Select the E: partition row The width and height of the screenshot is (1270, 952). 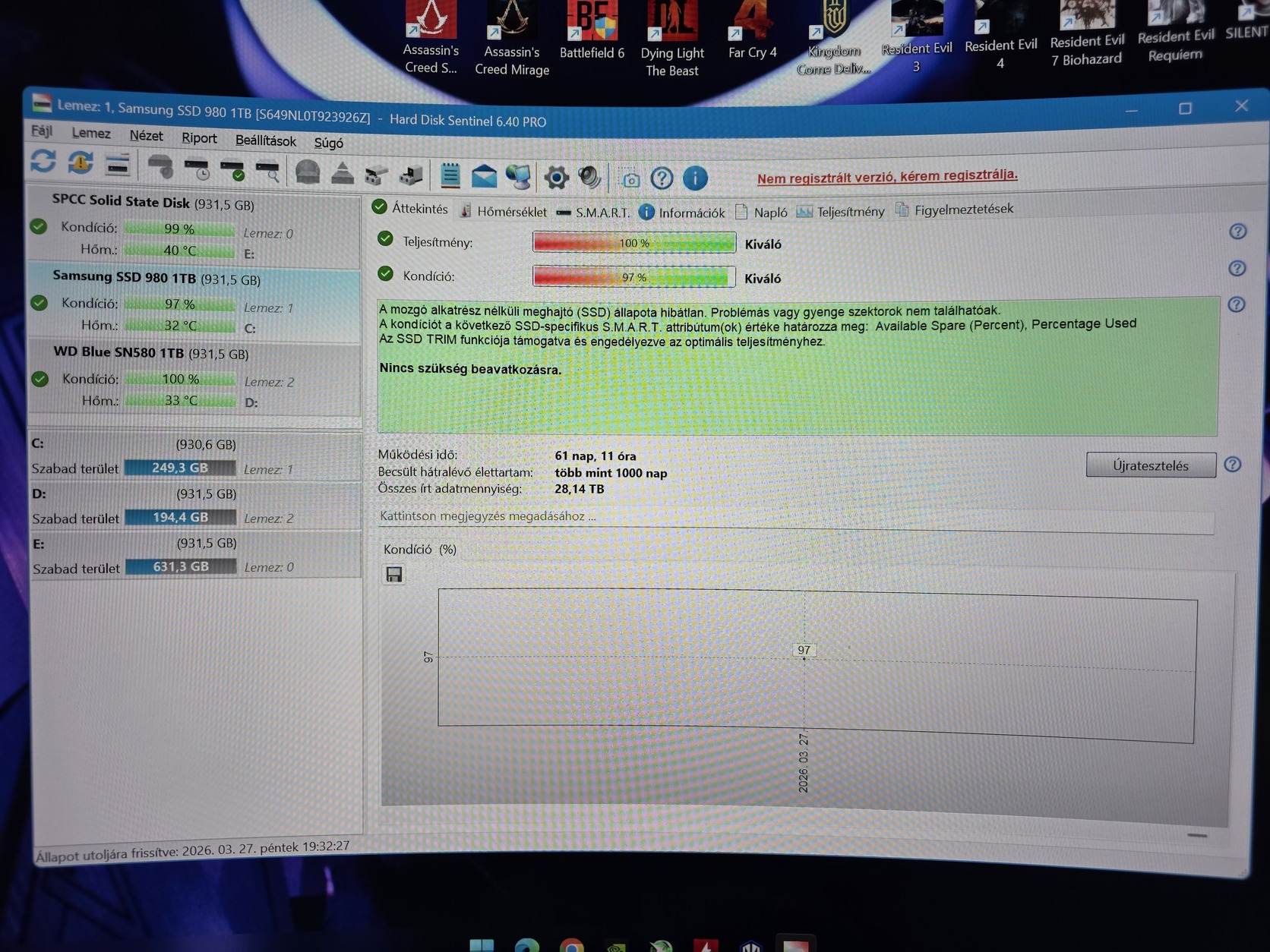(x=196, y=556)
